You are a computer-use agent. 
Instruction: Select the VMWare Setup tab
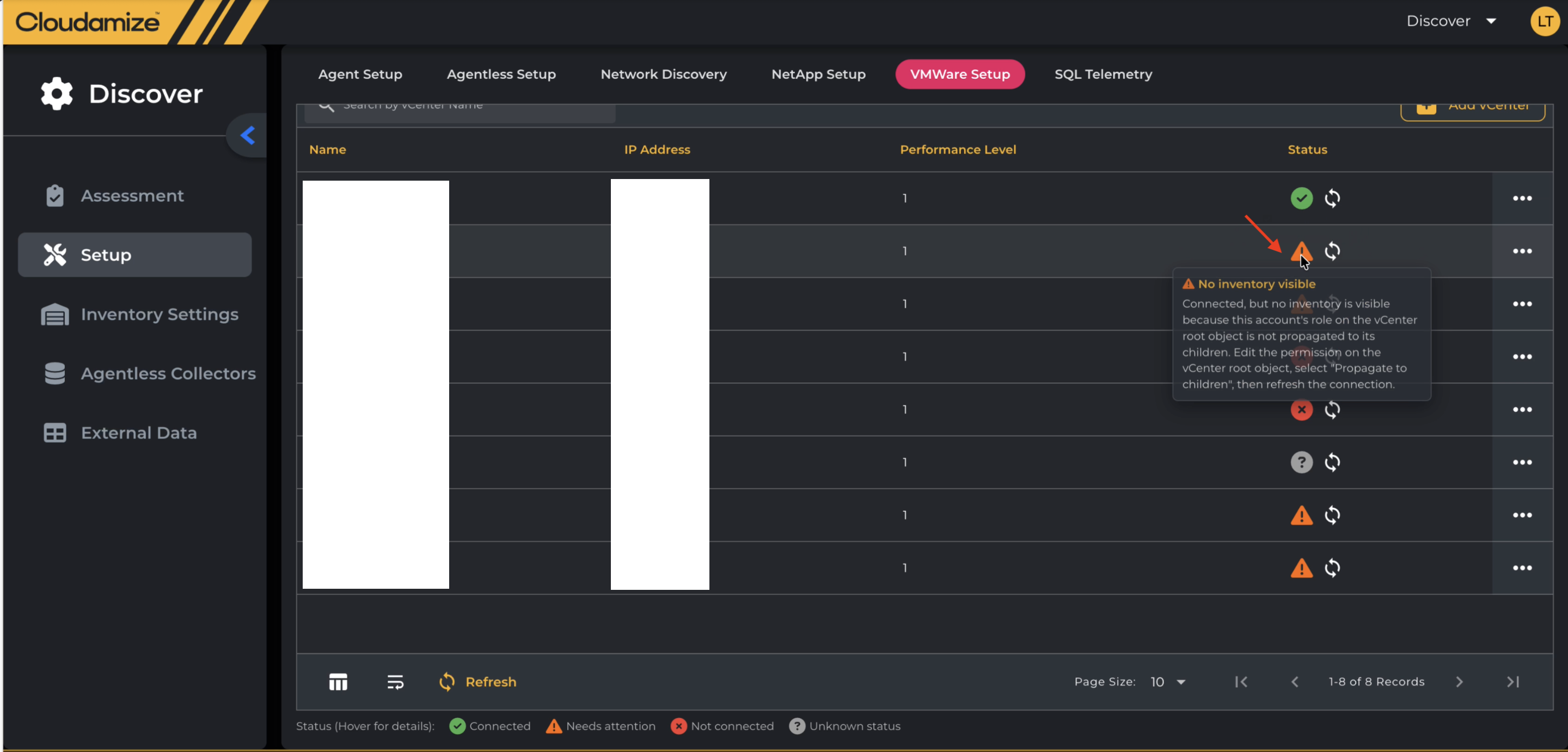coord(960,74)
